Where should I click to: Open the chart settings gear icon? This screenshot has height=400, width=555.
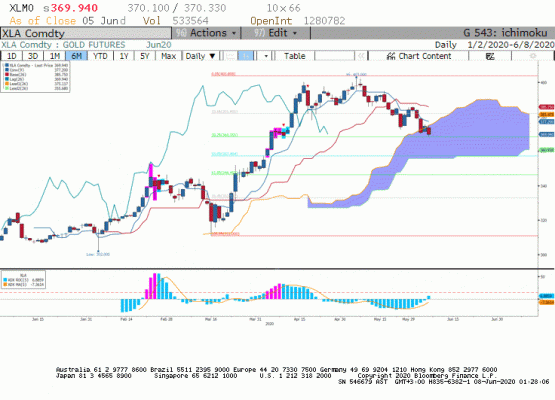tap(532, 56)
